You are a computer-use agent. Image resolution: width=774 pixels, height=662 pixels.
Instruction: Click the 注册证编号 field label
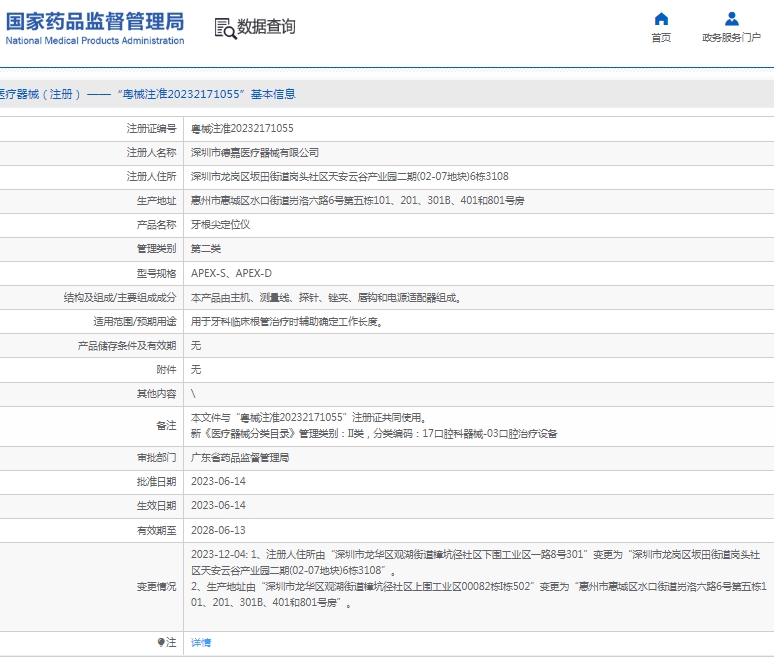(x=152, y=128)
